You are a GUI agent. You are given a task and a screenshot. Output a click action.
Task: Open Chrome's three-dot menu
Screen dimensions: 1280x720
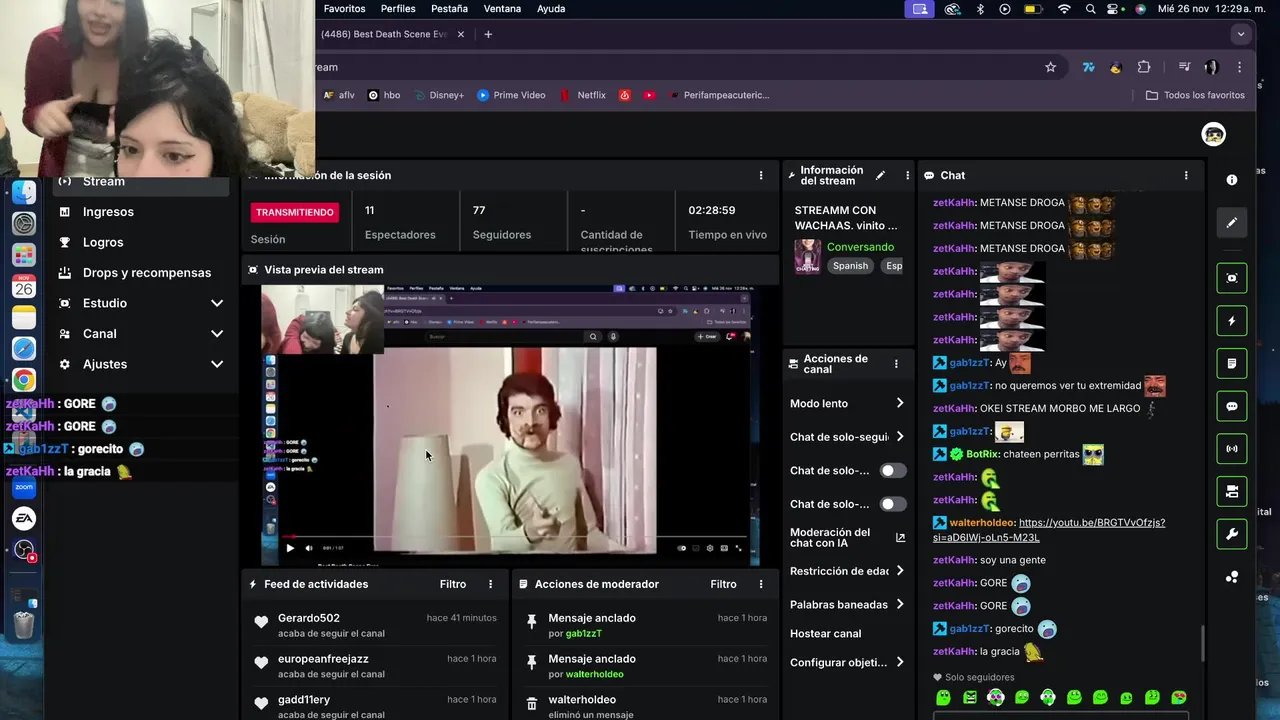pos(1239,67)
